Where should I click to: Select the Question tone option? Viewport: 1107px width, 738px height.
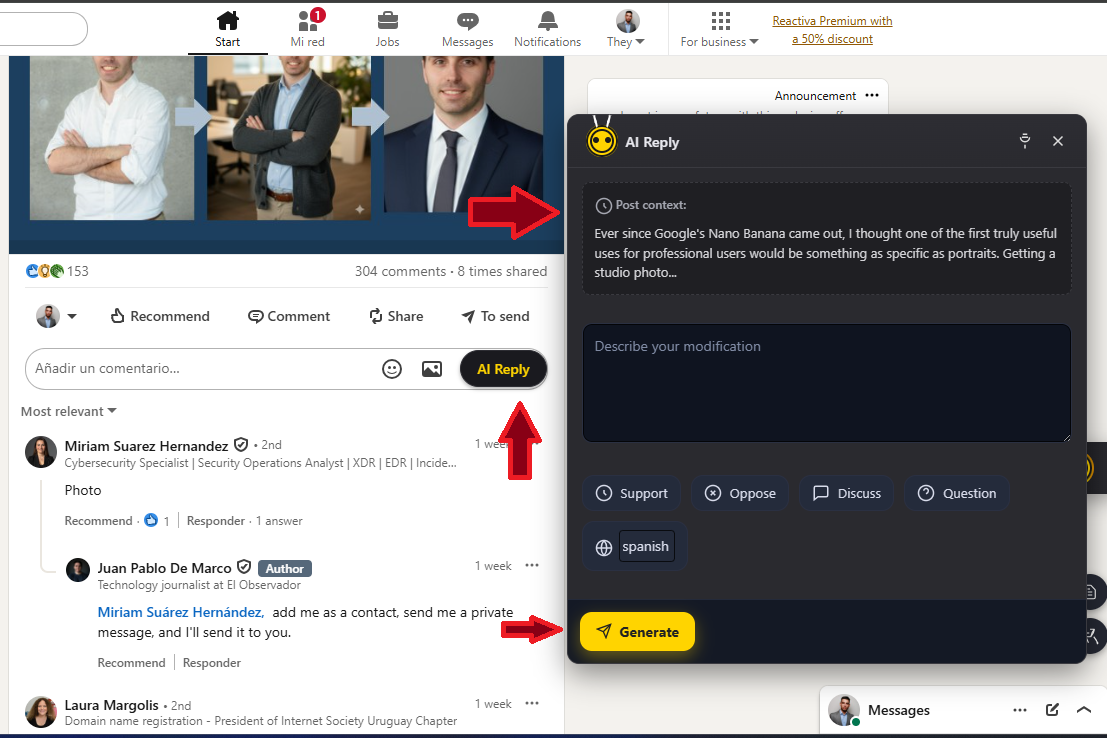coord(957,493)
